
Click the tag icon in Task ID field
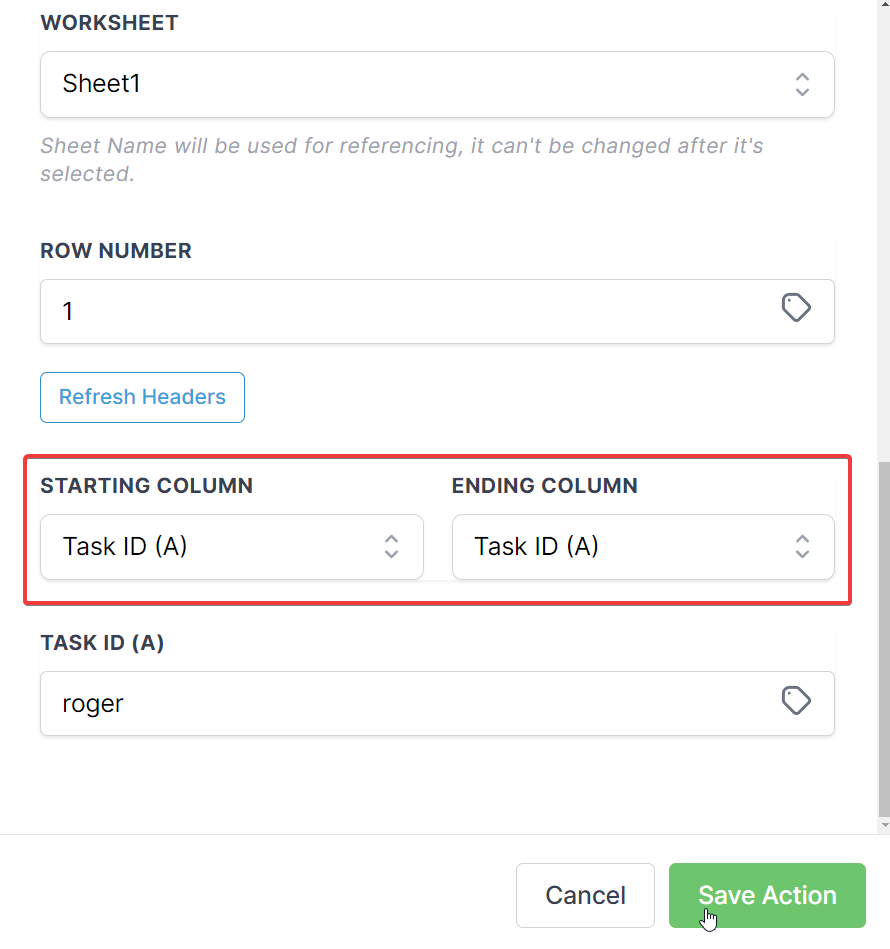pyautogui.click(x=795, y=701)
